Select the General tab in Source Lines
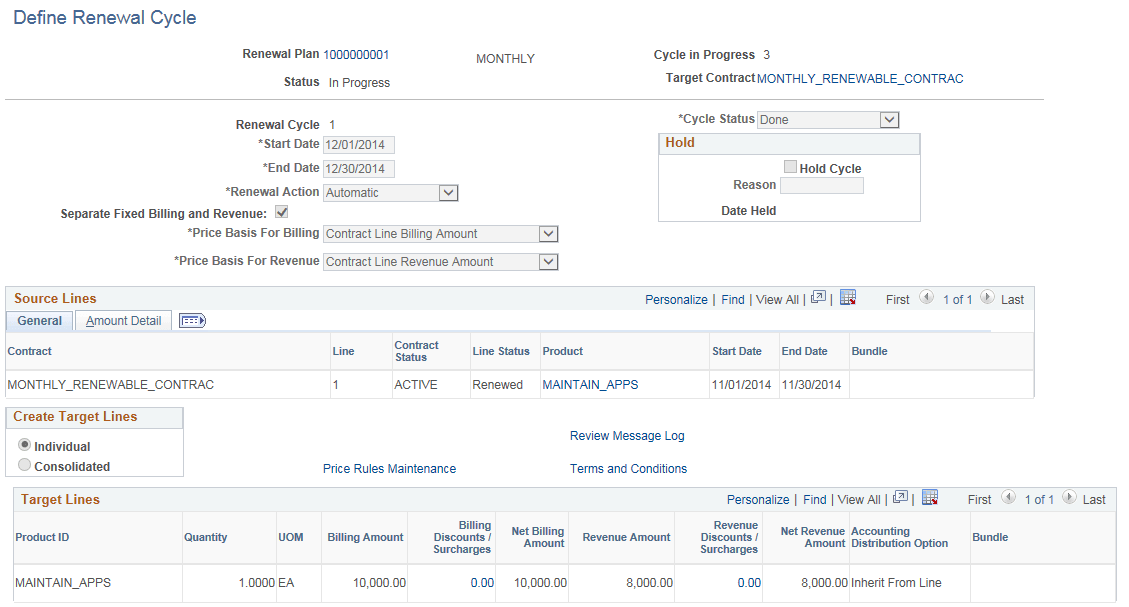This screenshot has width=1129, height=607. (x=39, y=321)
